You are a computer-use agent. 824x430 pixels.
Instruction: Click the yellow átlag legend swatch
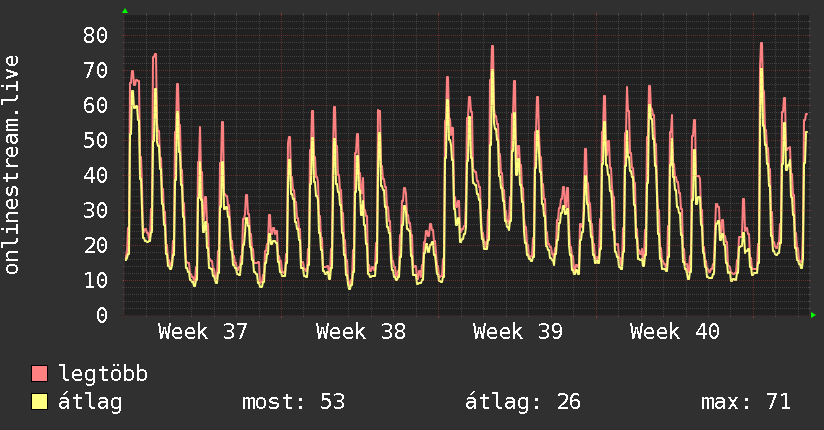tap(39, 401)
